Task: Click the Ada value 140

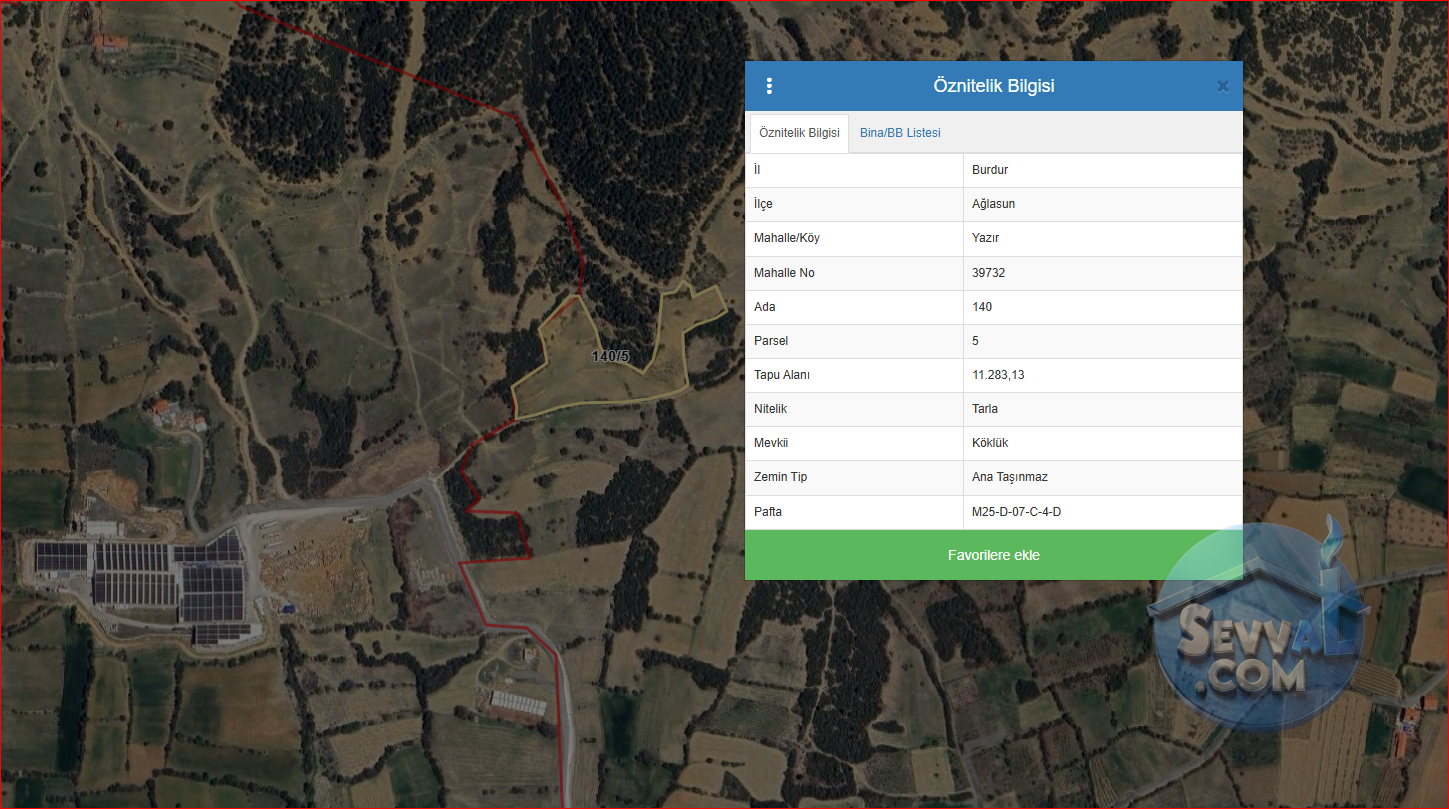Action: tap(982, 306)
